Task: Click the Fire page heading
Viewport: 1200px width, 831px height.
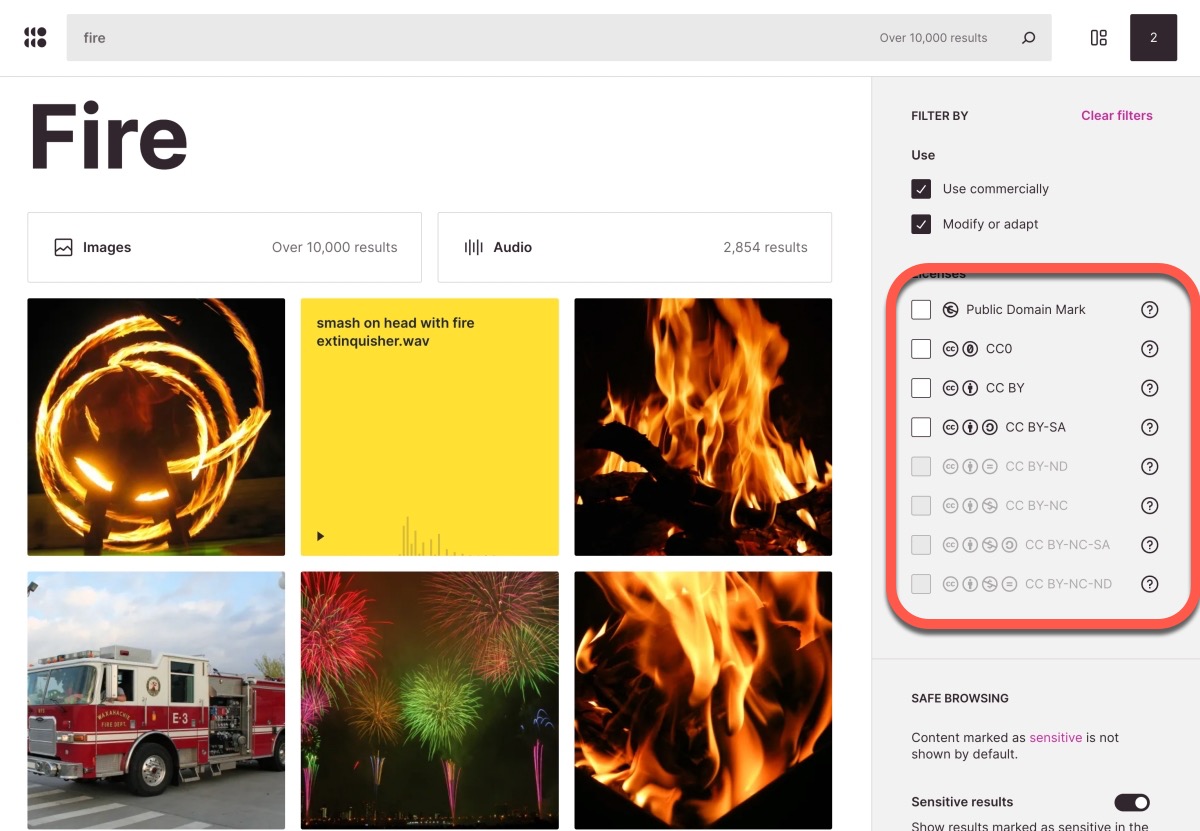Action: (108, 137)
